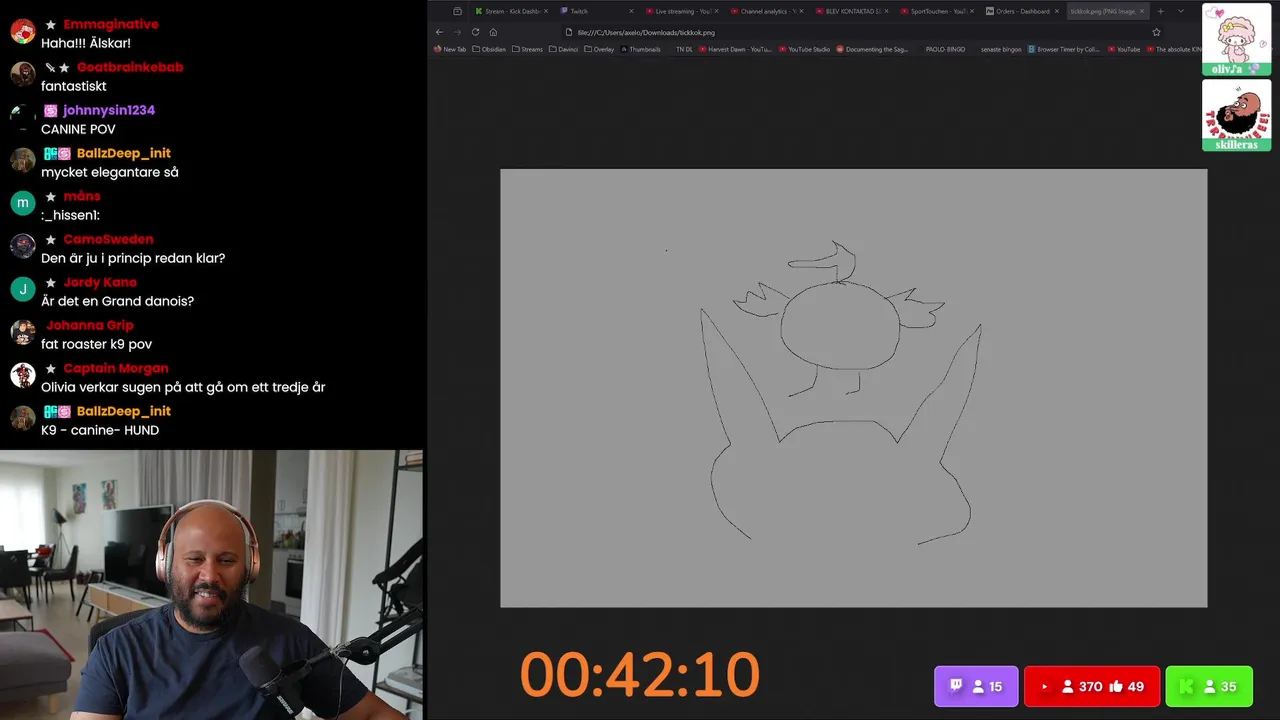
Task: Open a new browser tab with plus
Action: (x=1161, y=11)
